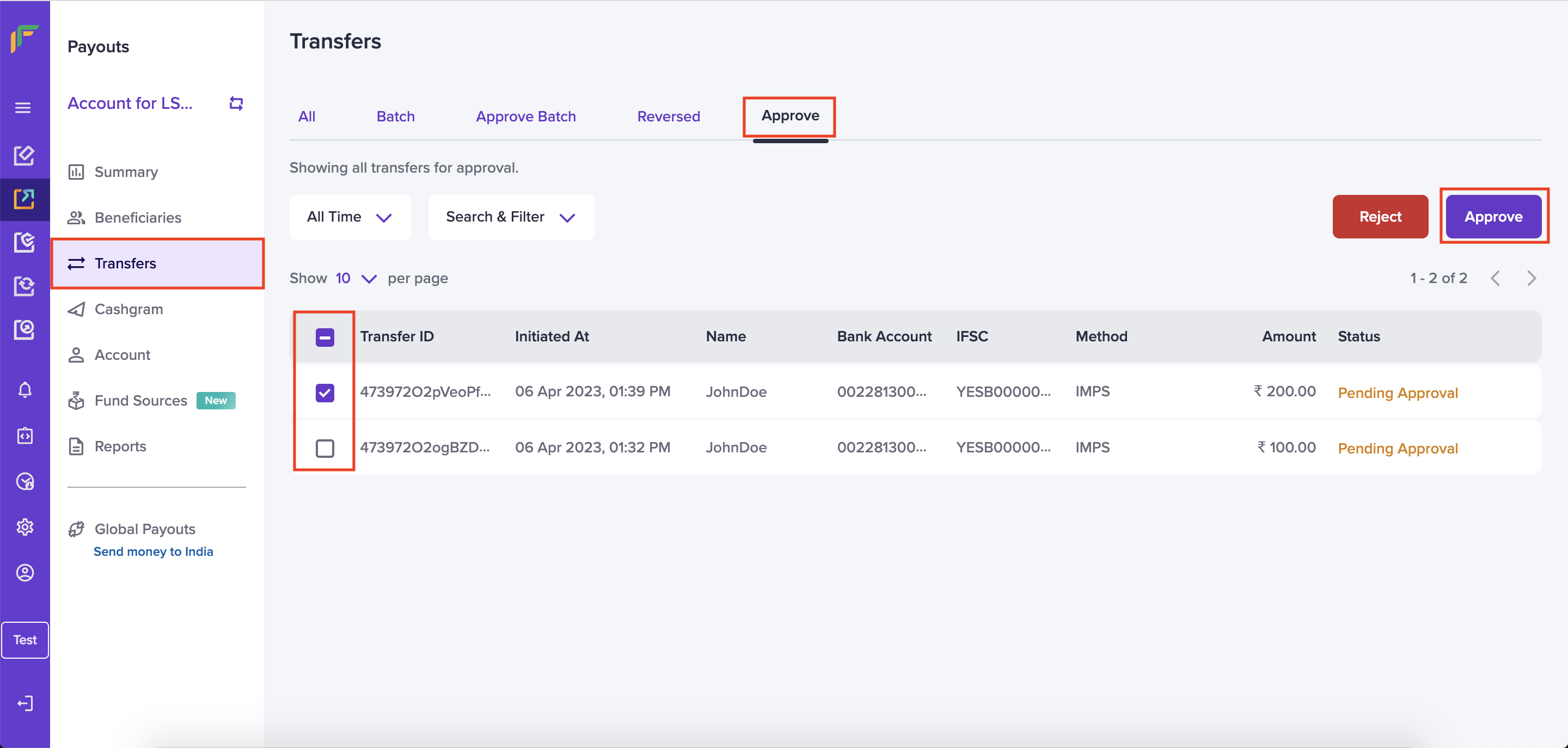The width and height of the screenshot is (1568, 748).
Task: Go to the next page arrow in pagination
Action: 1532,279
